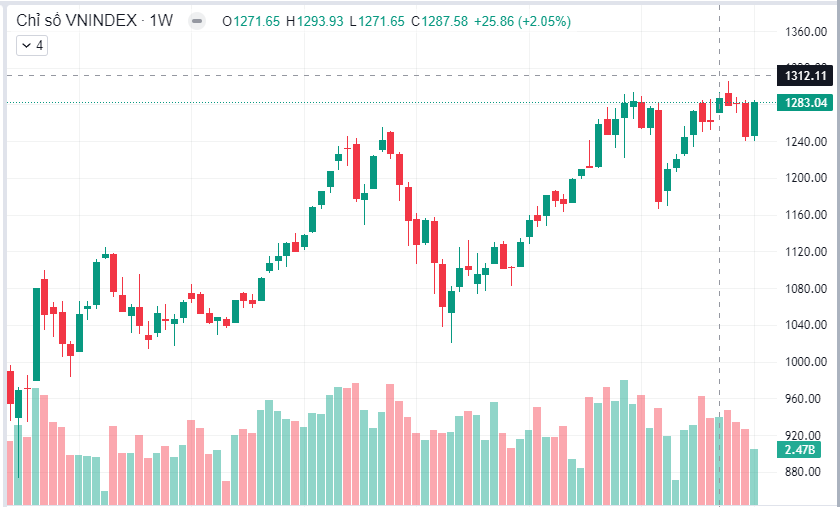Click the close value C1287.58
Viewport: 840px width, 507px height.
tap(439, 21)
